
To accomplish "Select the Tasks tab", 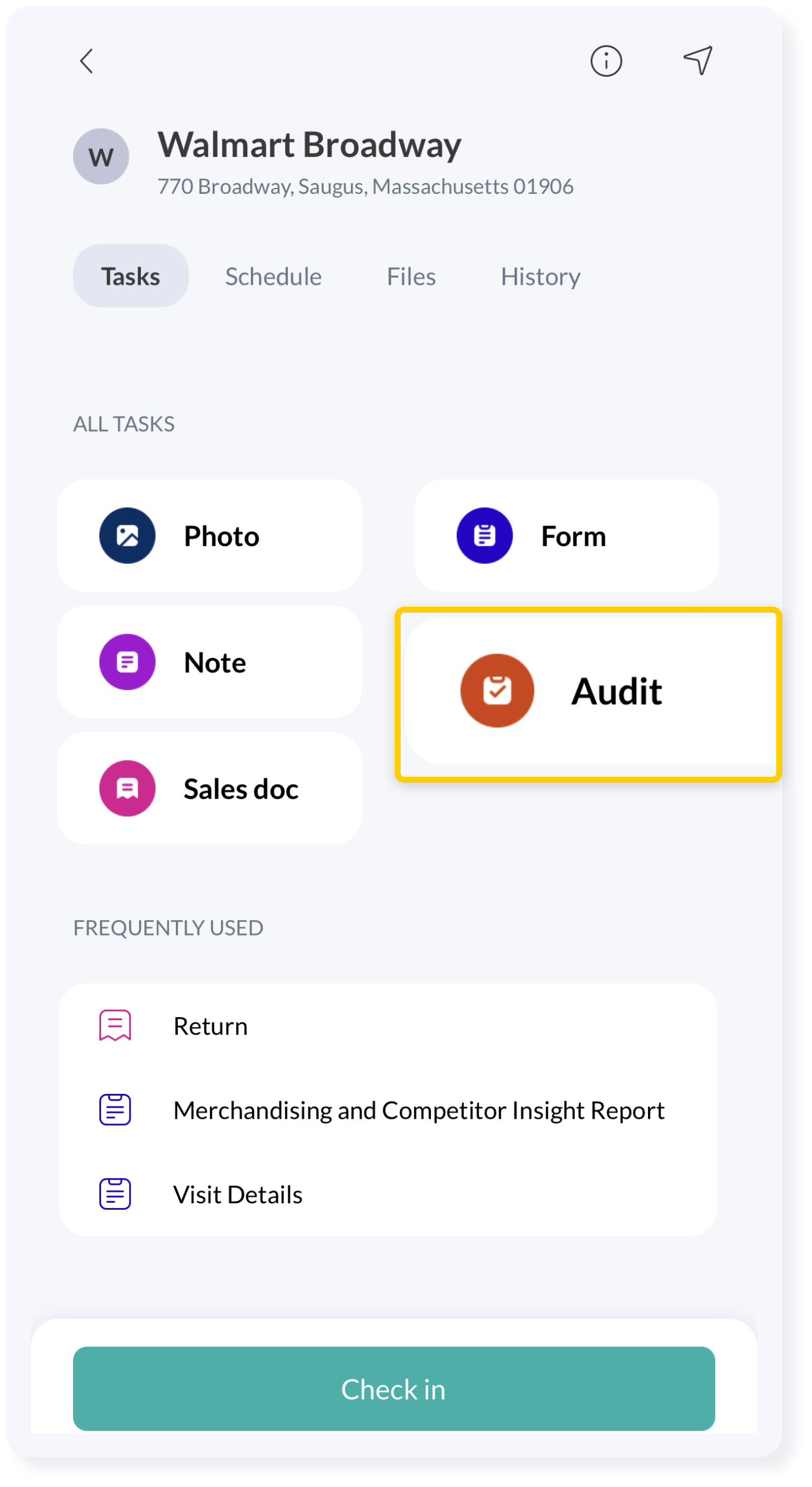I will click(131, 277).
